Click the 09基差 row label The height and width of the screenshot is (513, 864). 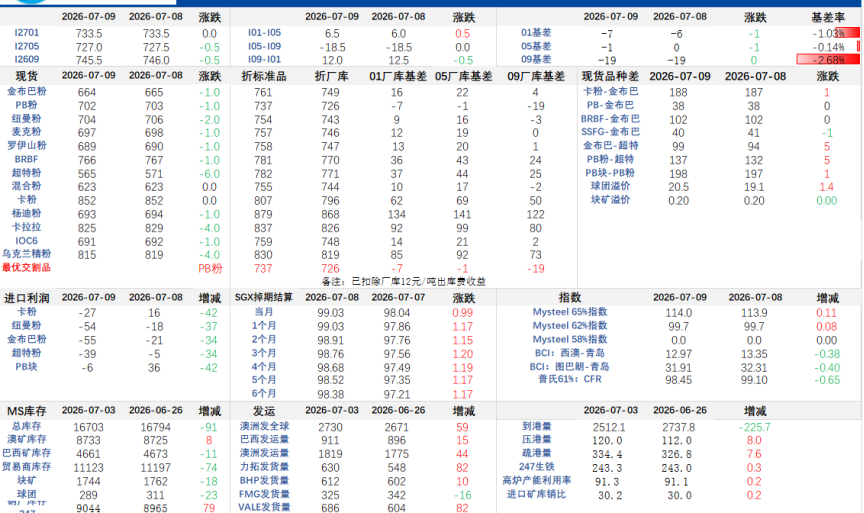pos(536,60)
